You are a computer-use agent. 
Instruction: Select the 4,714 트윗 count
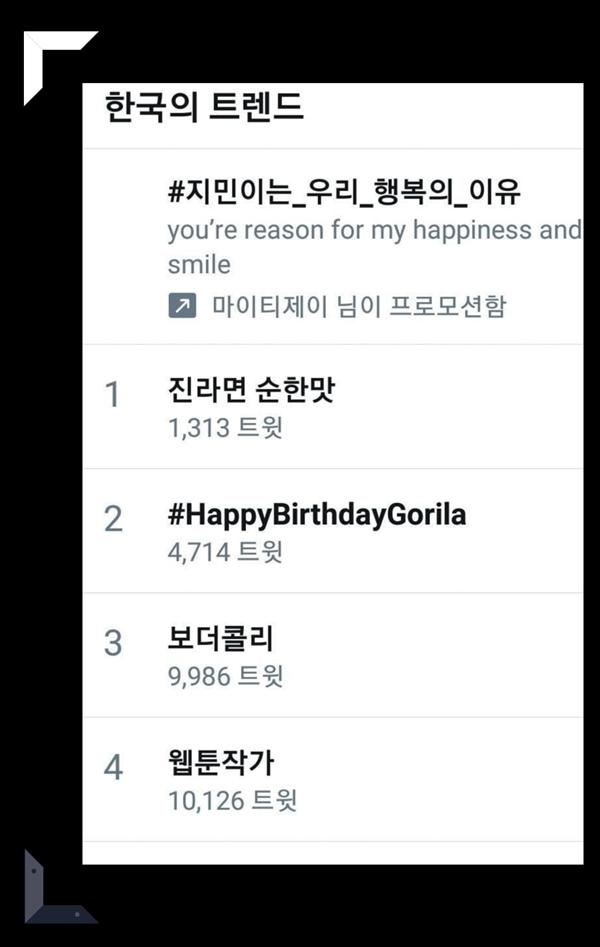pyautogui.click(x=225, y=552)
